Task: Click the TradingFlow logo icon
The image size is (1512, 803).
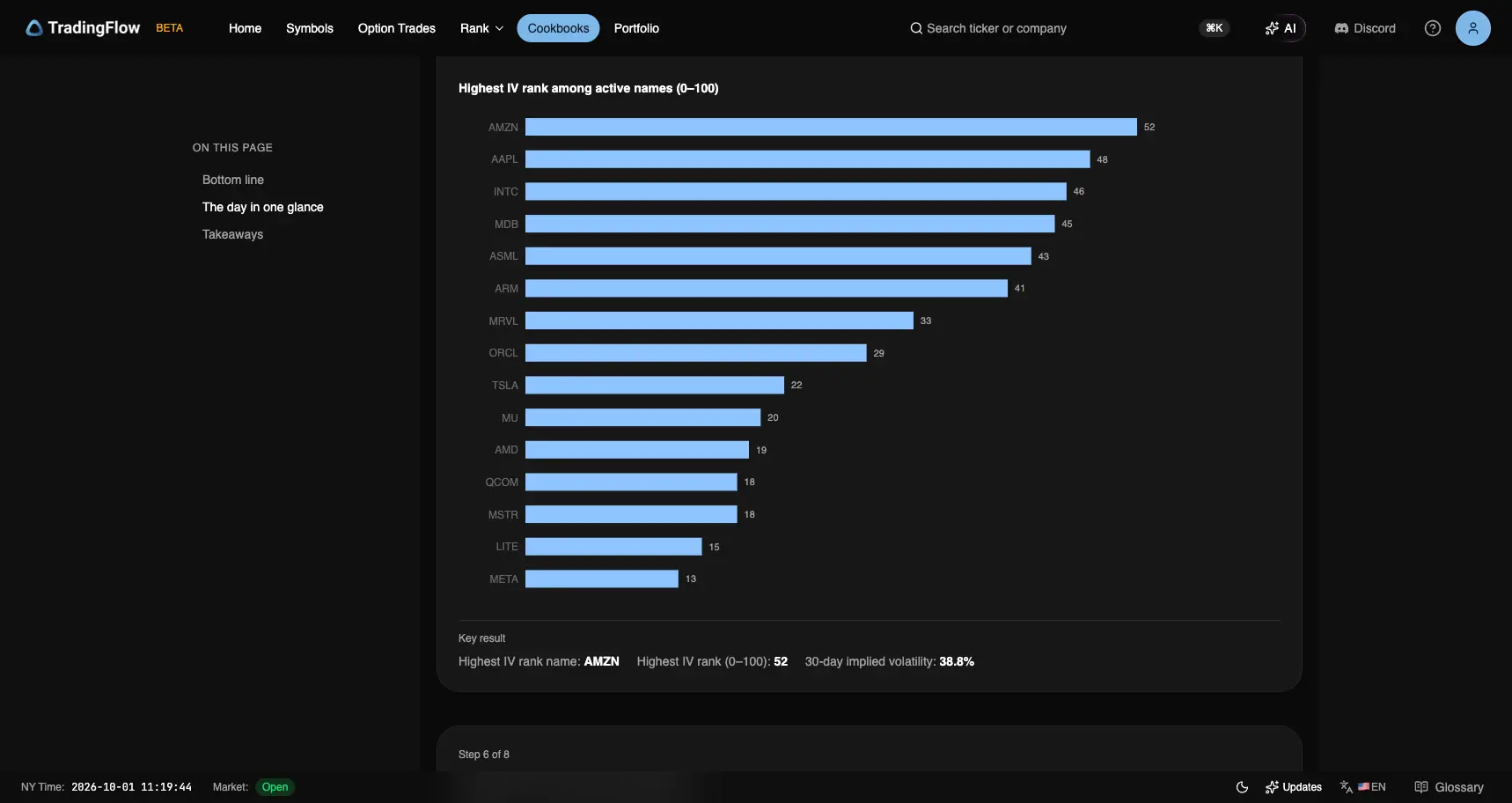Action: [34, 28]
